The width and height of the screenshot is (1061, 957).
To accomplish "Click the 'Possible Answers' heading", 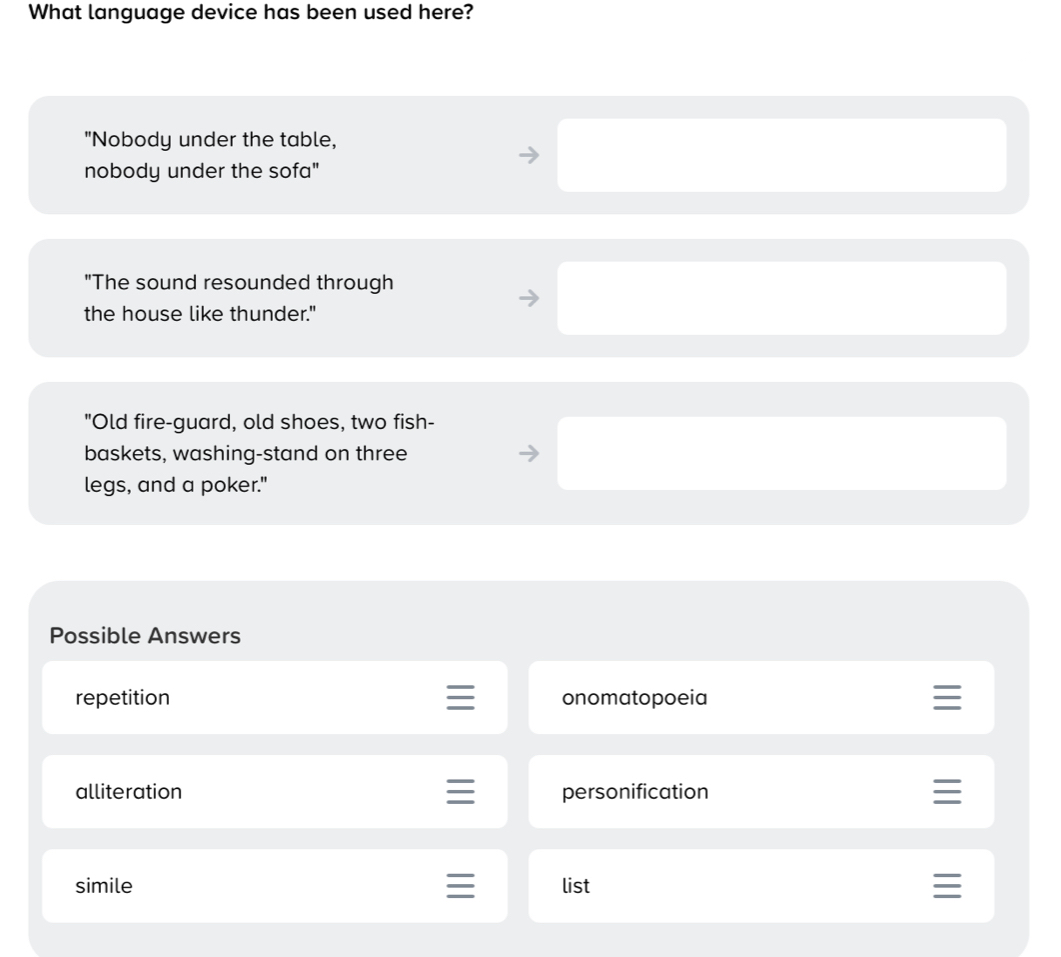I will [145, 636].
